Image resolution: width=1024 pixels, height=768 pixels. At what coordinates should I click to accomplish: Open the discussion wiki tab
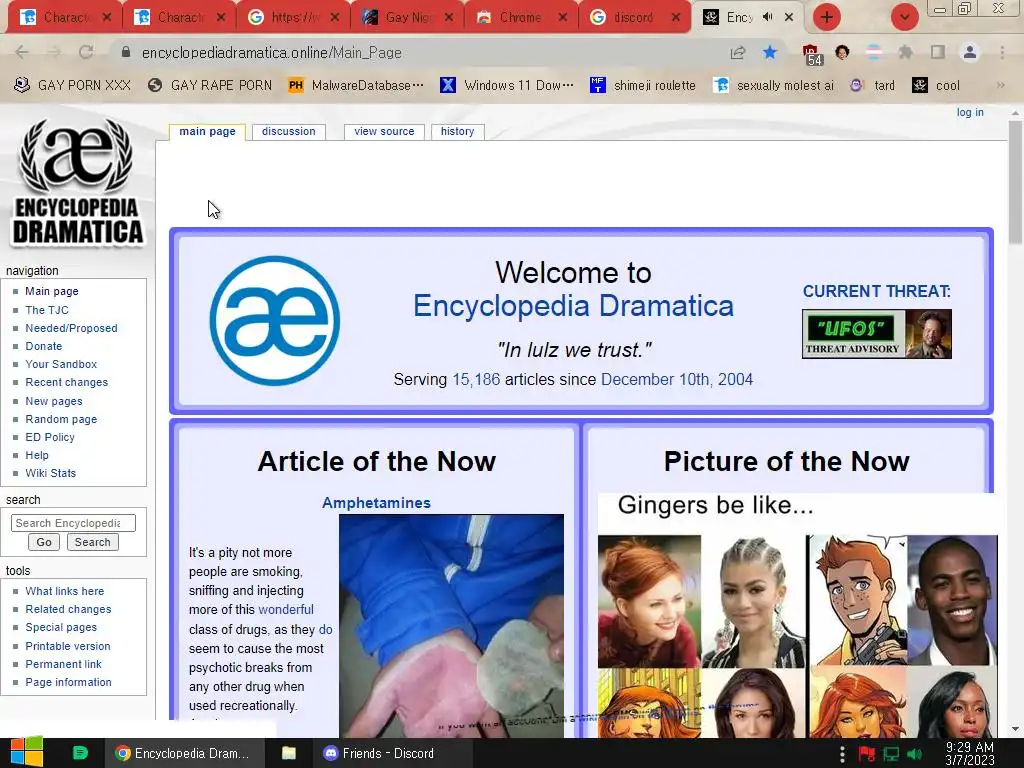pyautogui.click(x=289, y=131)
